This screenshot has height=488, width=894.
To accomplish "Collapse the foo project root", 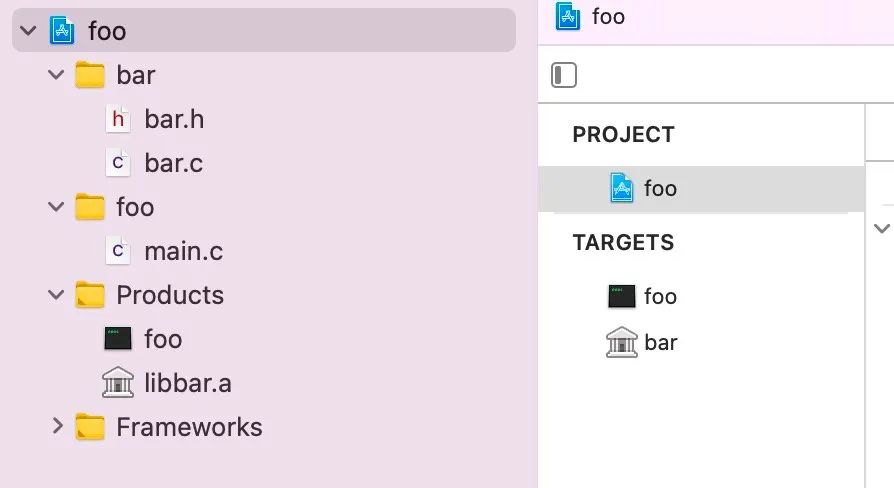I will coord(27,31).
